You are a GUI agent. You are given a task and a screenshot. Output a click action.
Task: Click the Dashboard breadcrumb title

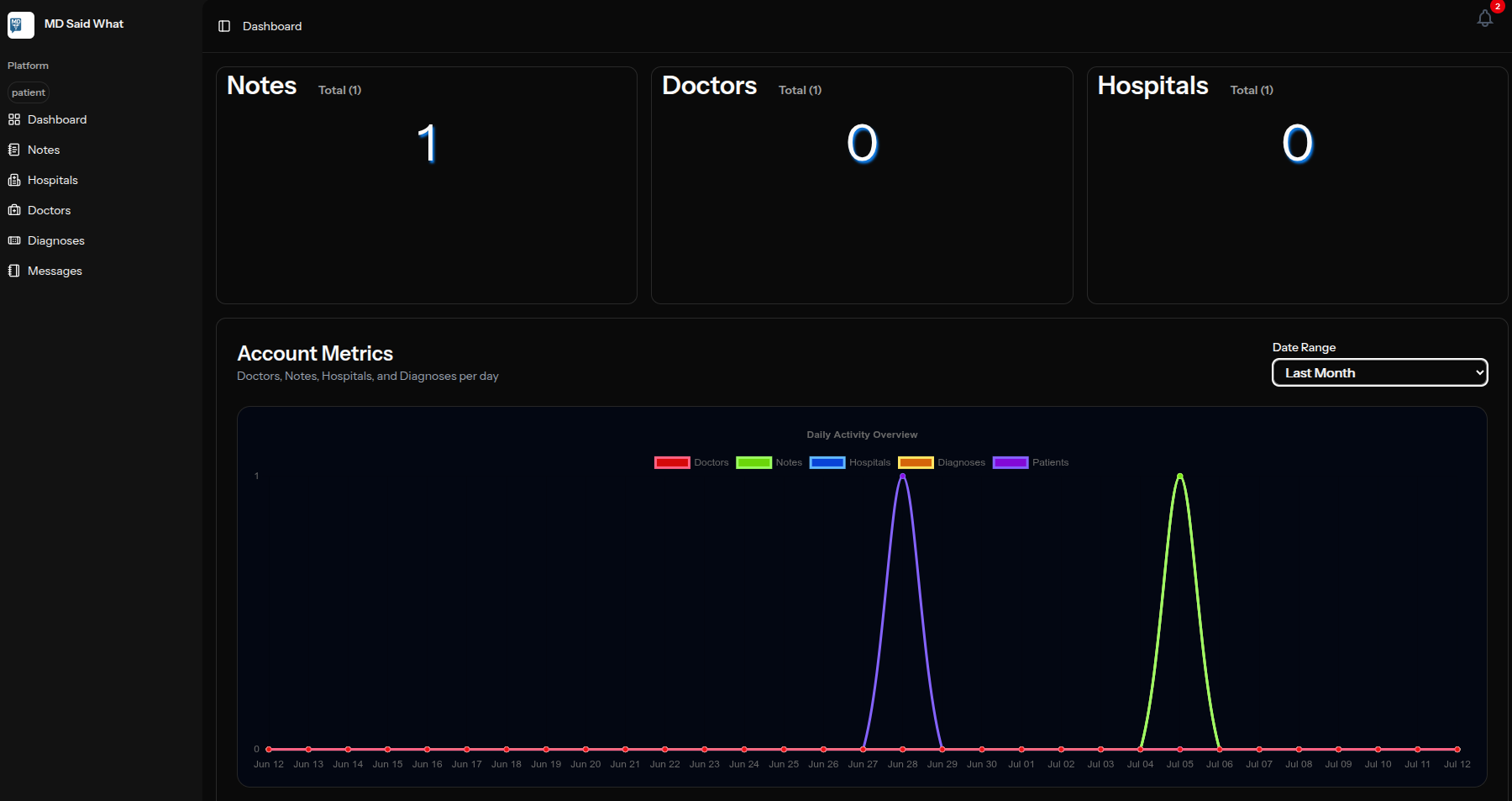click(x=272, y=26)
